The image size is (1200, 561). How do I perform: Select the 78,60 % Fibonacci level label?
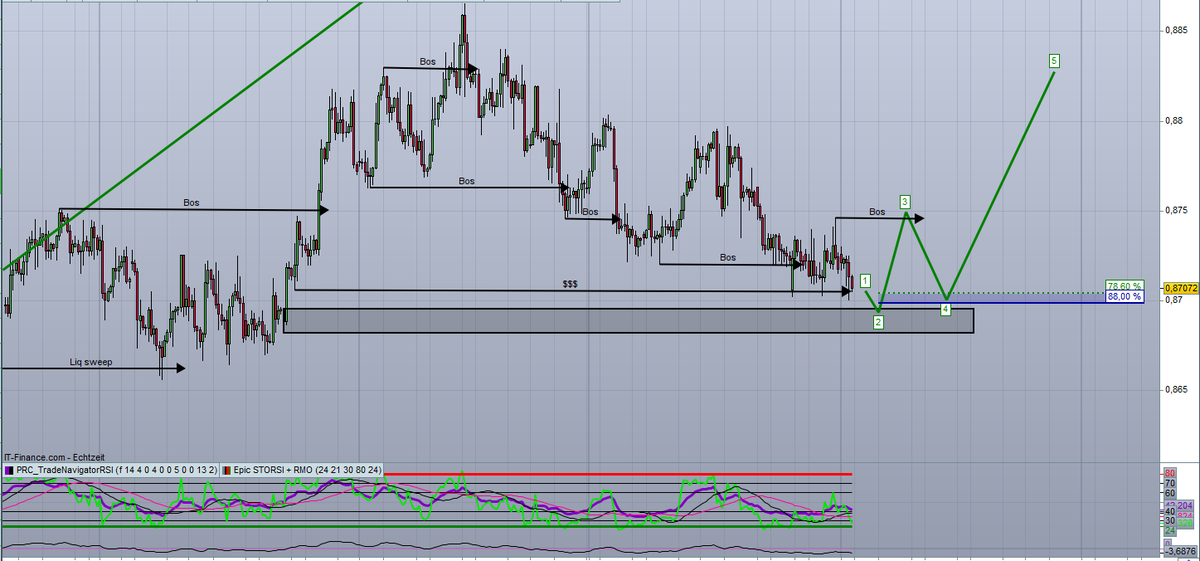click(1125, 286)
